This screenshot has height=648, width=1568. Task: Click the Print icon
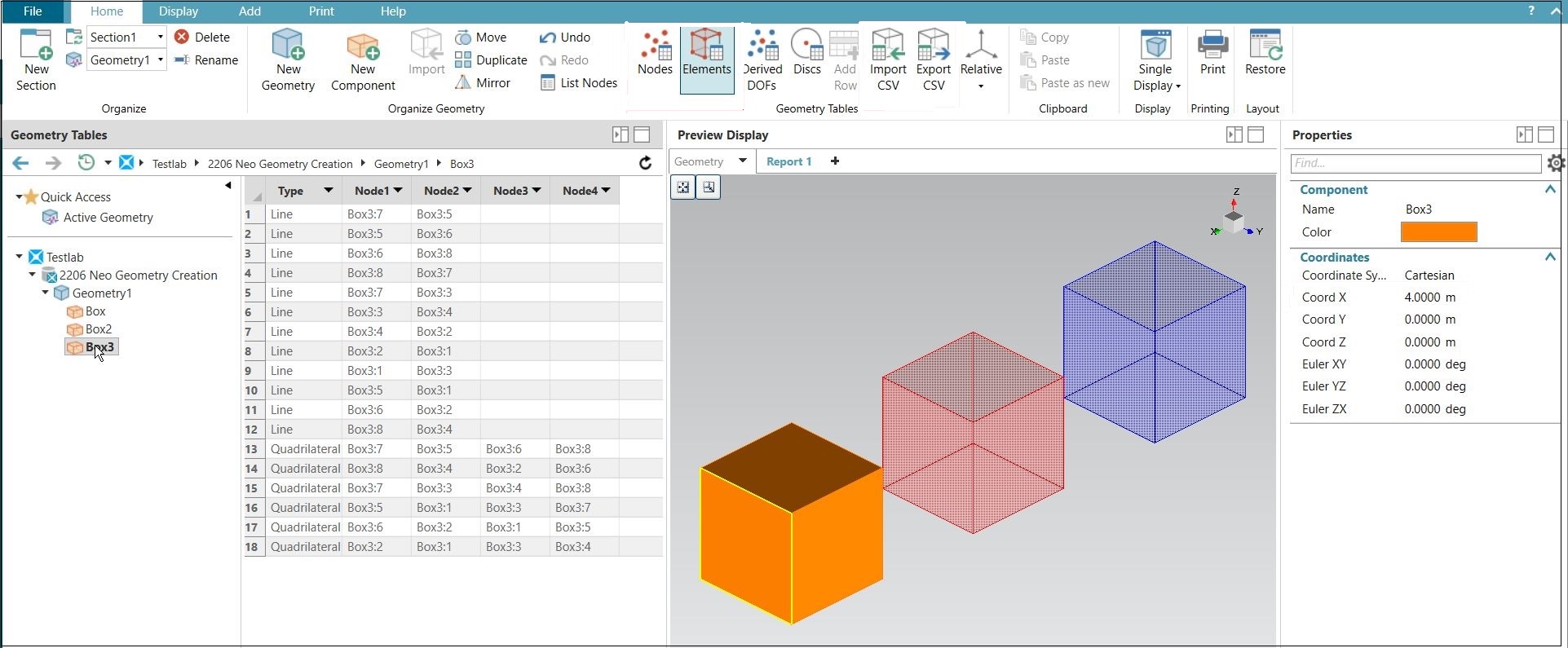(1212, 54)
